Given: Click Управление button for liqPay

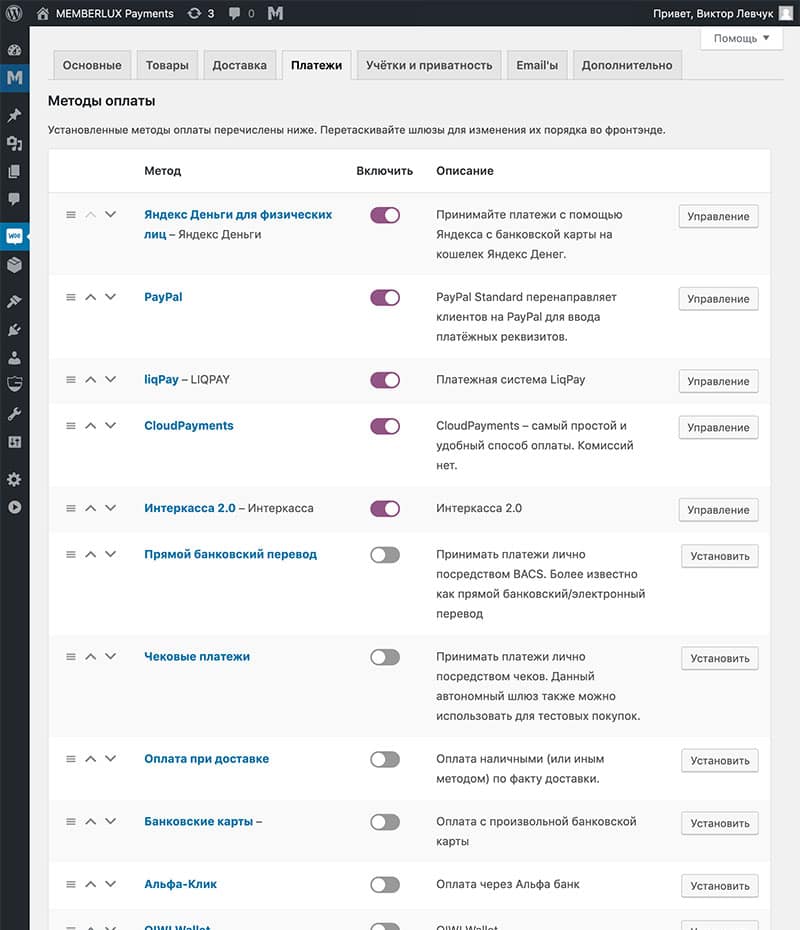Looking at the screenshot, I should coord(718,381).
